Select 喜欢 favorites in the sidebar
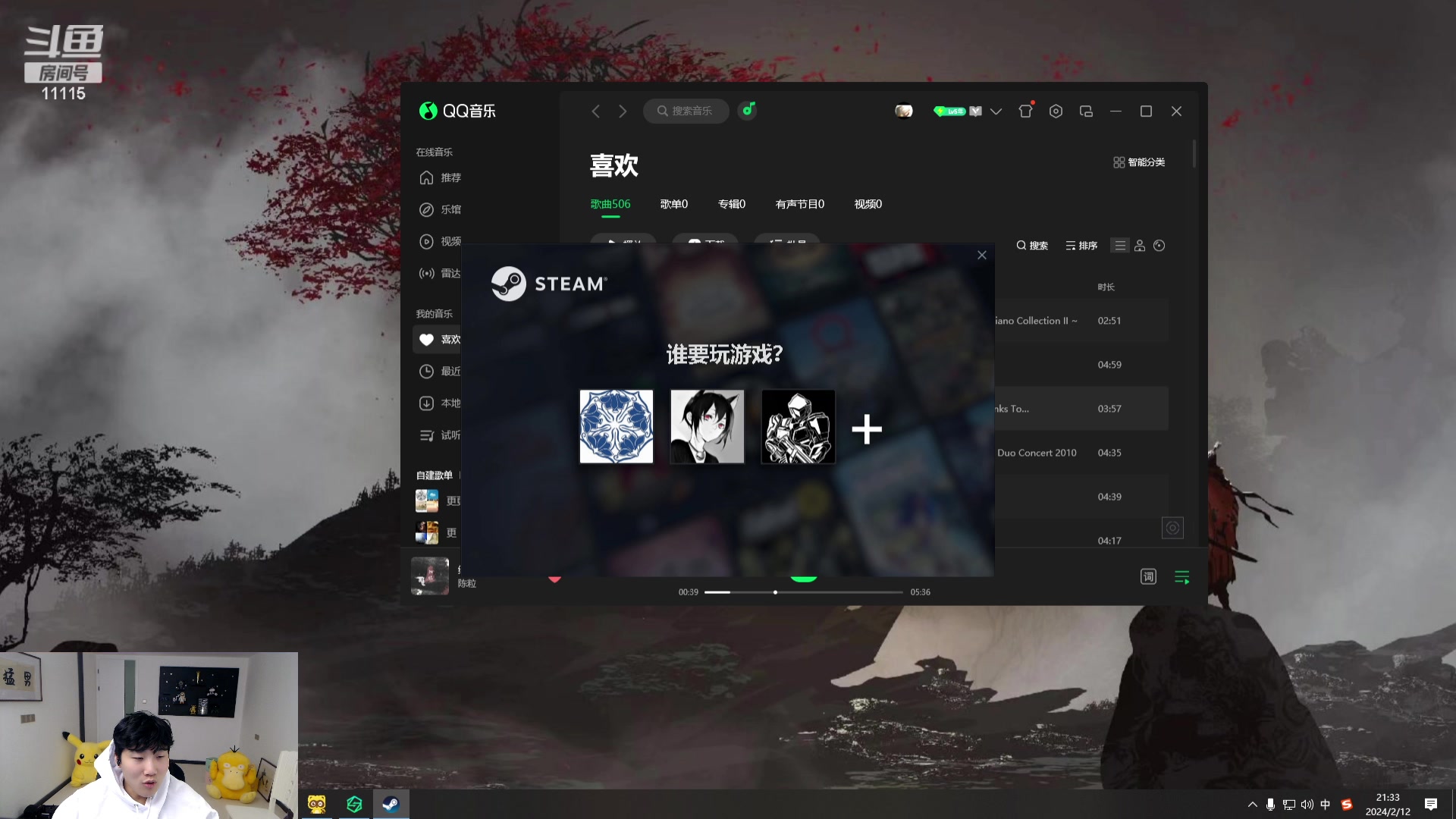Screen dimensions: 1456x819 click(438, 340)
